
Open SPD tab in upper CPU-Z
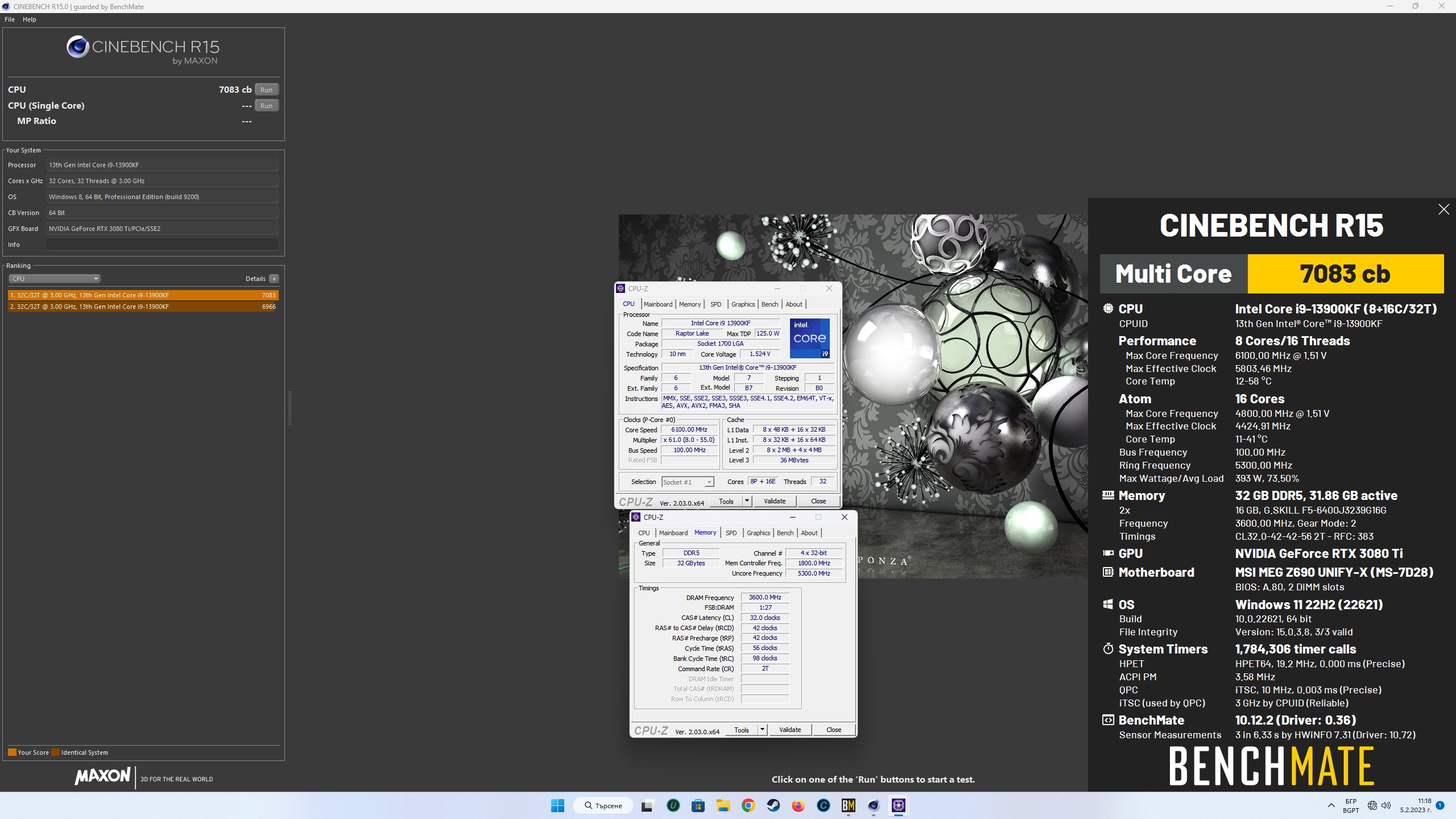(x=716, y=304)
